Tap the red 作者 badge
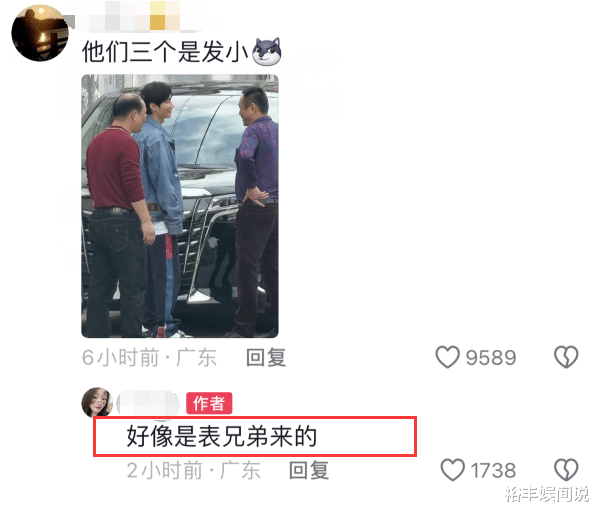Image resolution: width=598 pixels, height=513 pixels. 209,403
